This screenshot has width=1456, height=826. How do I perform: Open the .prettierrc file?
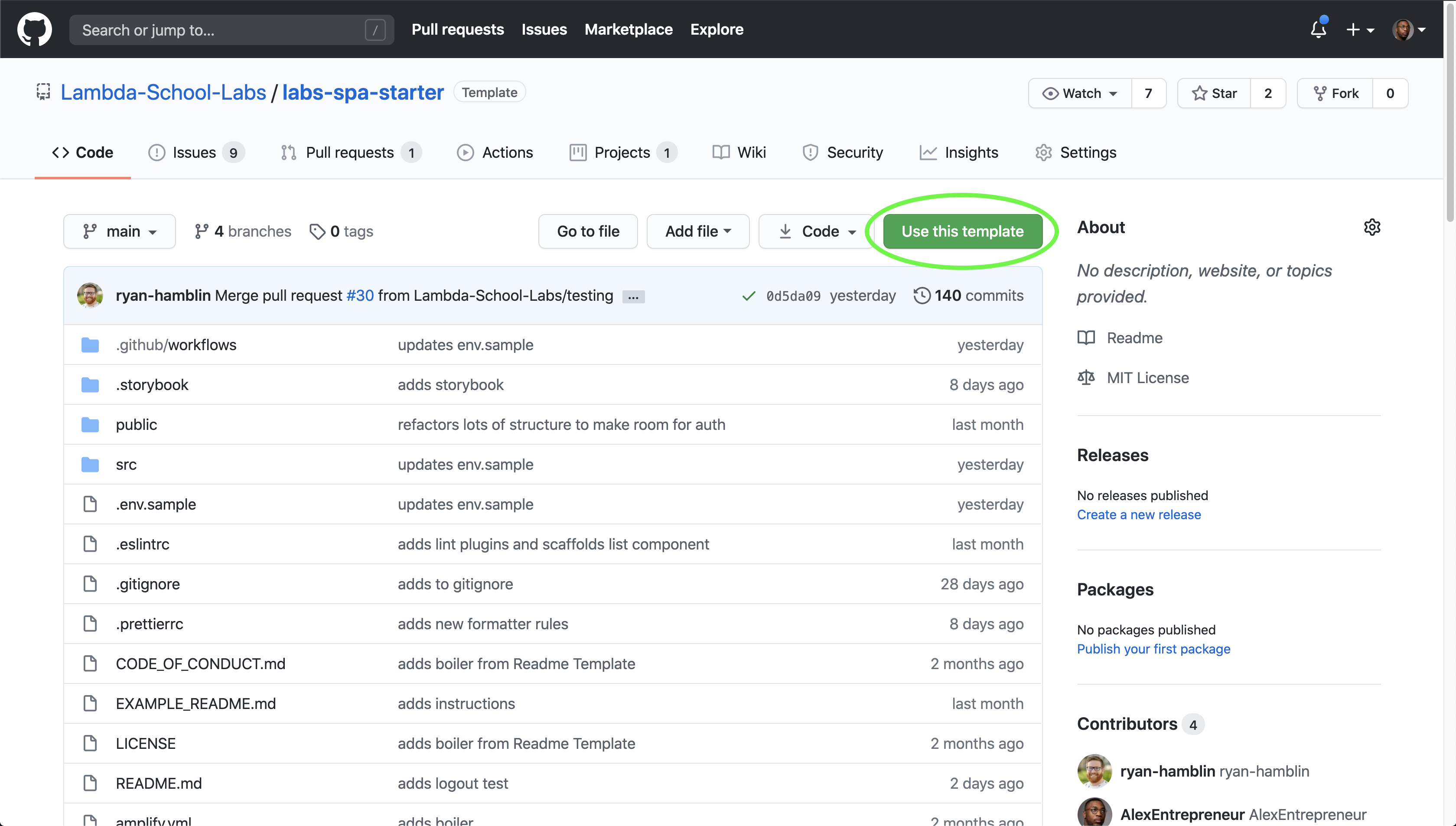tap(149, 624)
